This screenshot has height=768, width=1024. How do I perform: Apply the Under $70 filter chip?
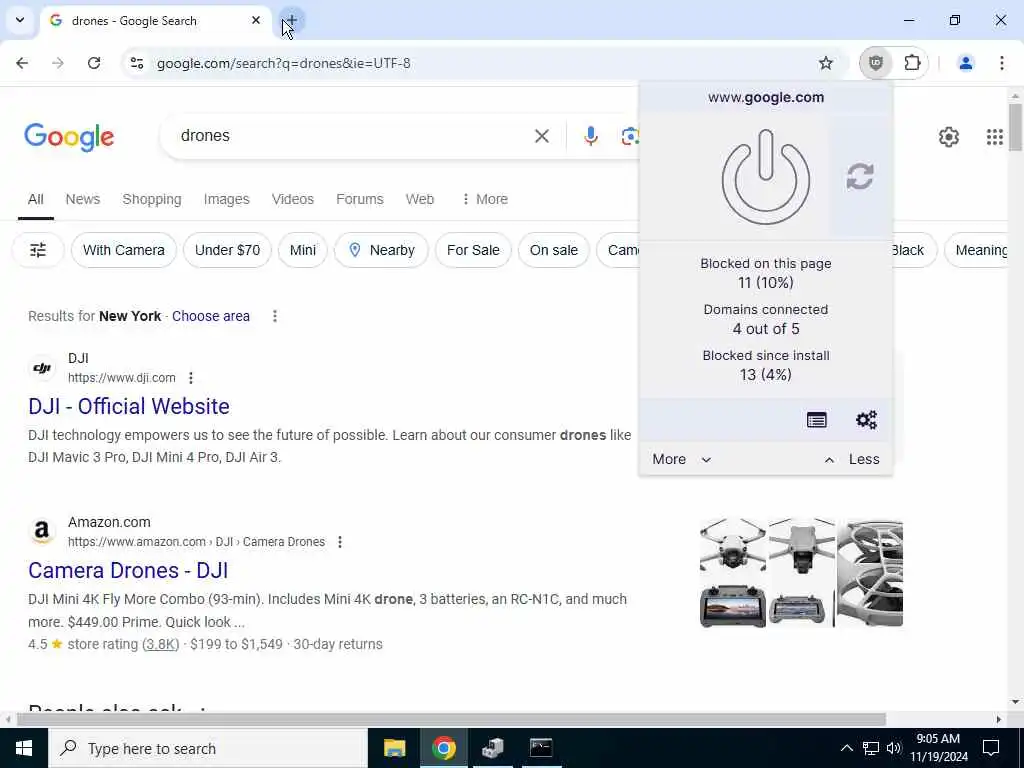tap(227, 250)
